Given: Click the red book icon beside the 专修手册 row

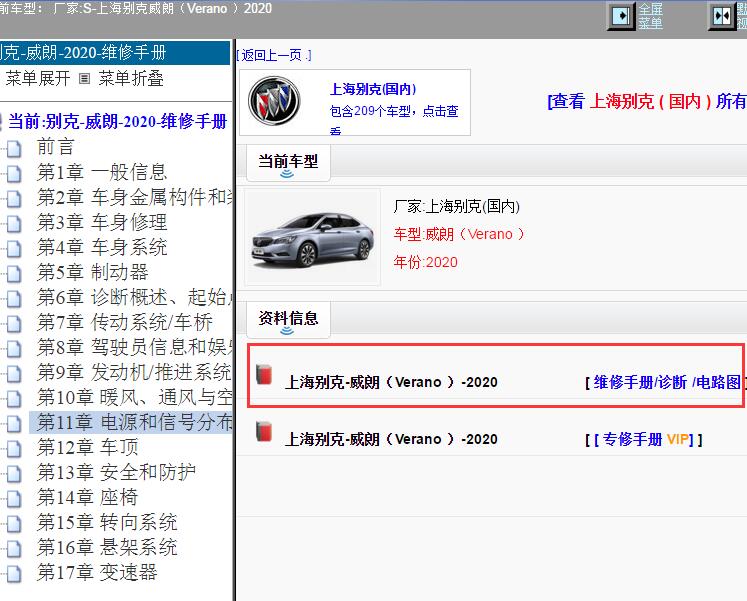Looking at the screenshot, I should tap(264, 431).
